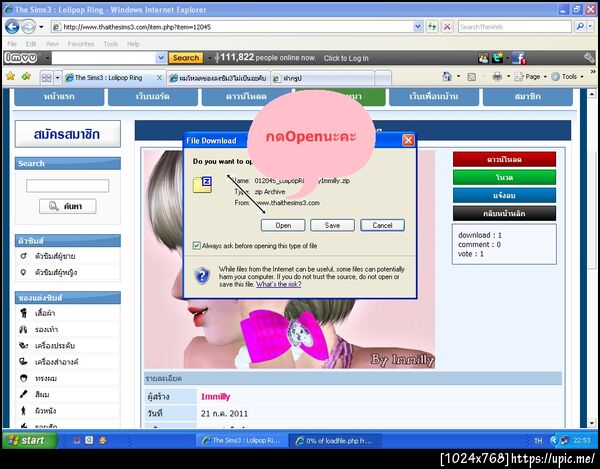
Task: Click the Refresh page icon
Action: click(432, 27)
